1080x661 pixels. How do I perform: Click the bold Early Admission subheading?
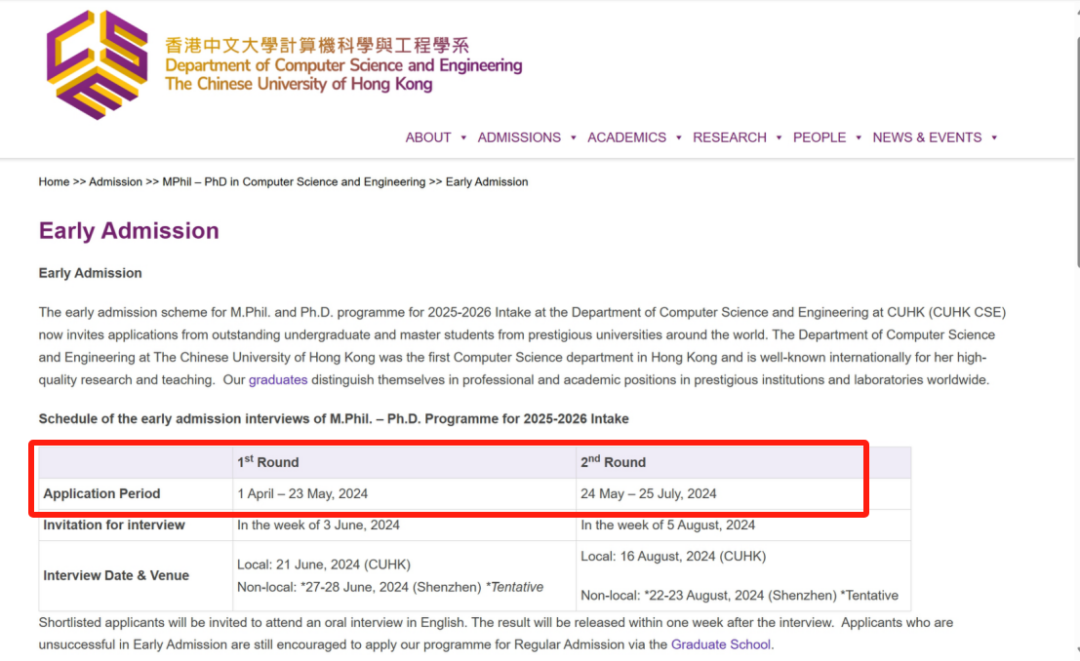click(x=90, y=273)
